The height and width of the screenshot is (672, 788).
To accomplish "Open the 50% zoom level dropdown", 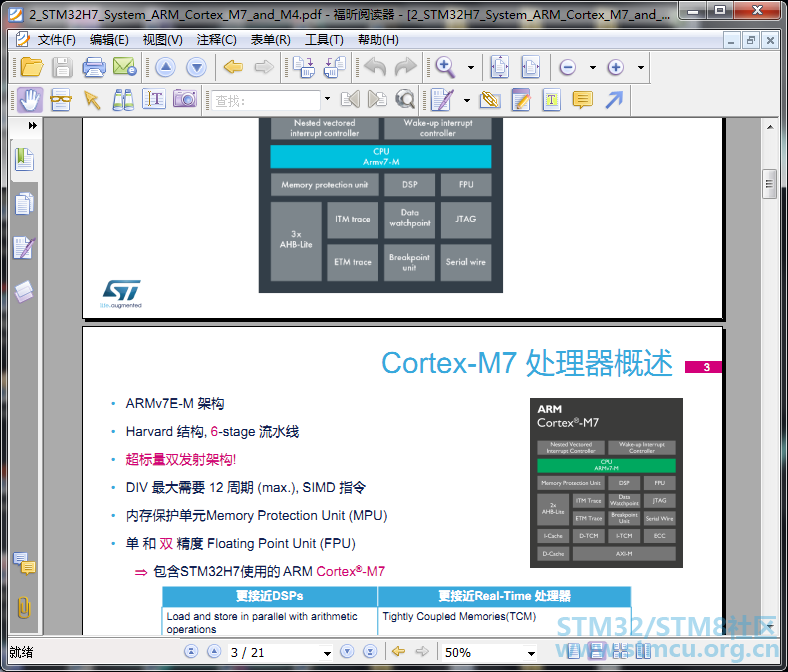I will pos(531,653).
